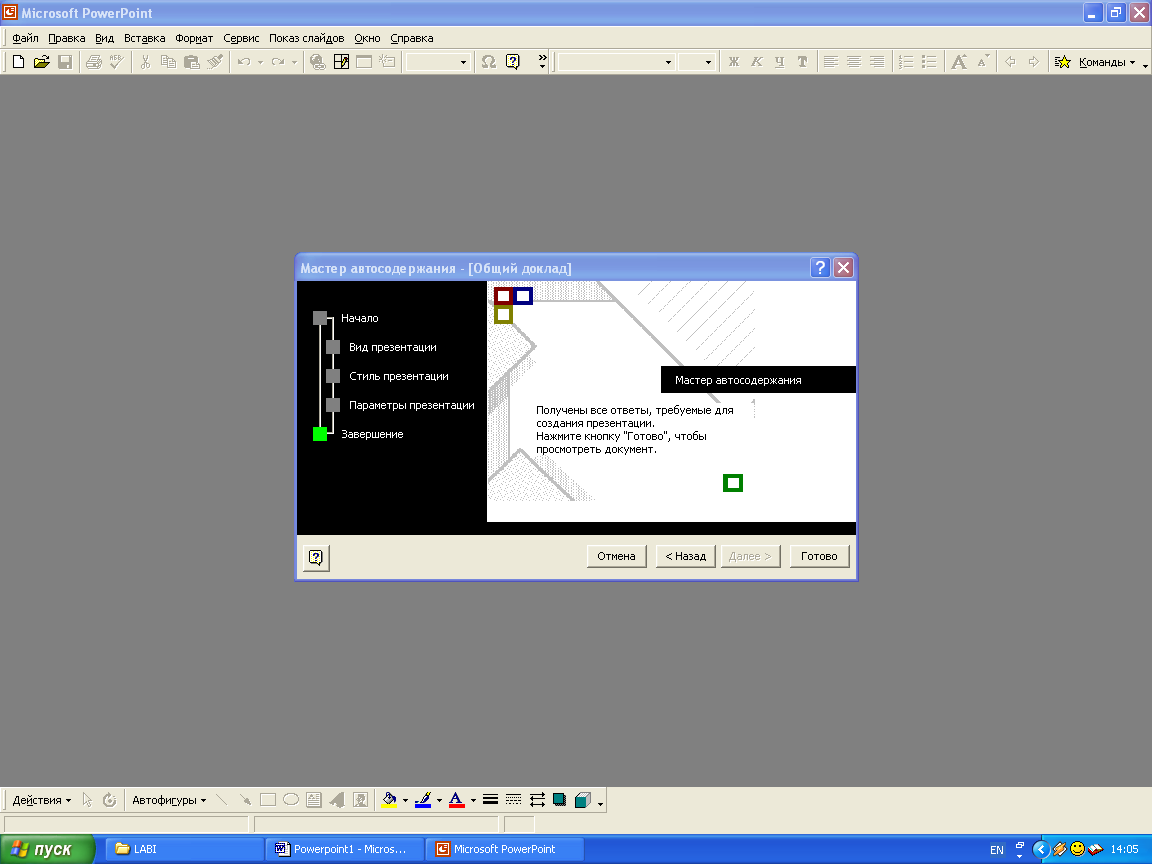This screenshot has width=1152, height=864.
Task: Select the Line drawing tool
Action: (222, 800)
